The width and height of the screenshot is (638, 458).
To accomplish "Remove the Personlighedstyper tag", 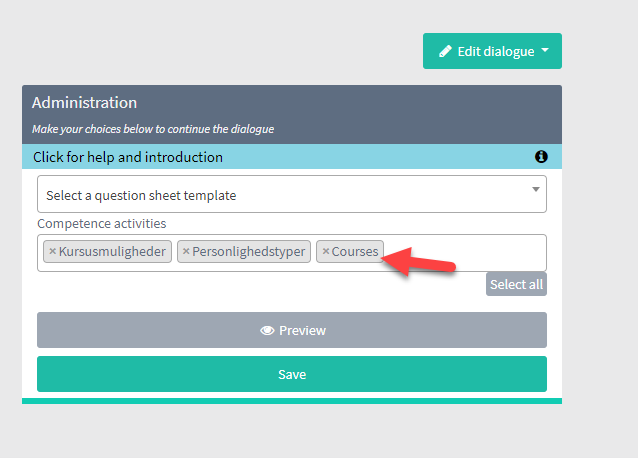I will pos(186,251).
